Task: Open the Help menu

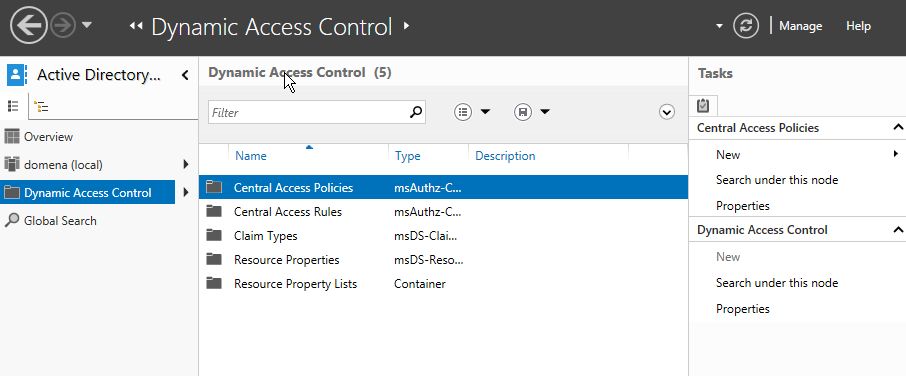Action: pos(858,26)
